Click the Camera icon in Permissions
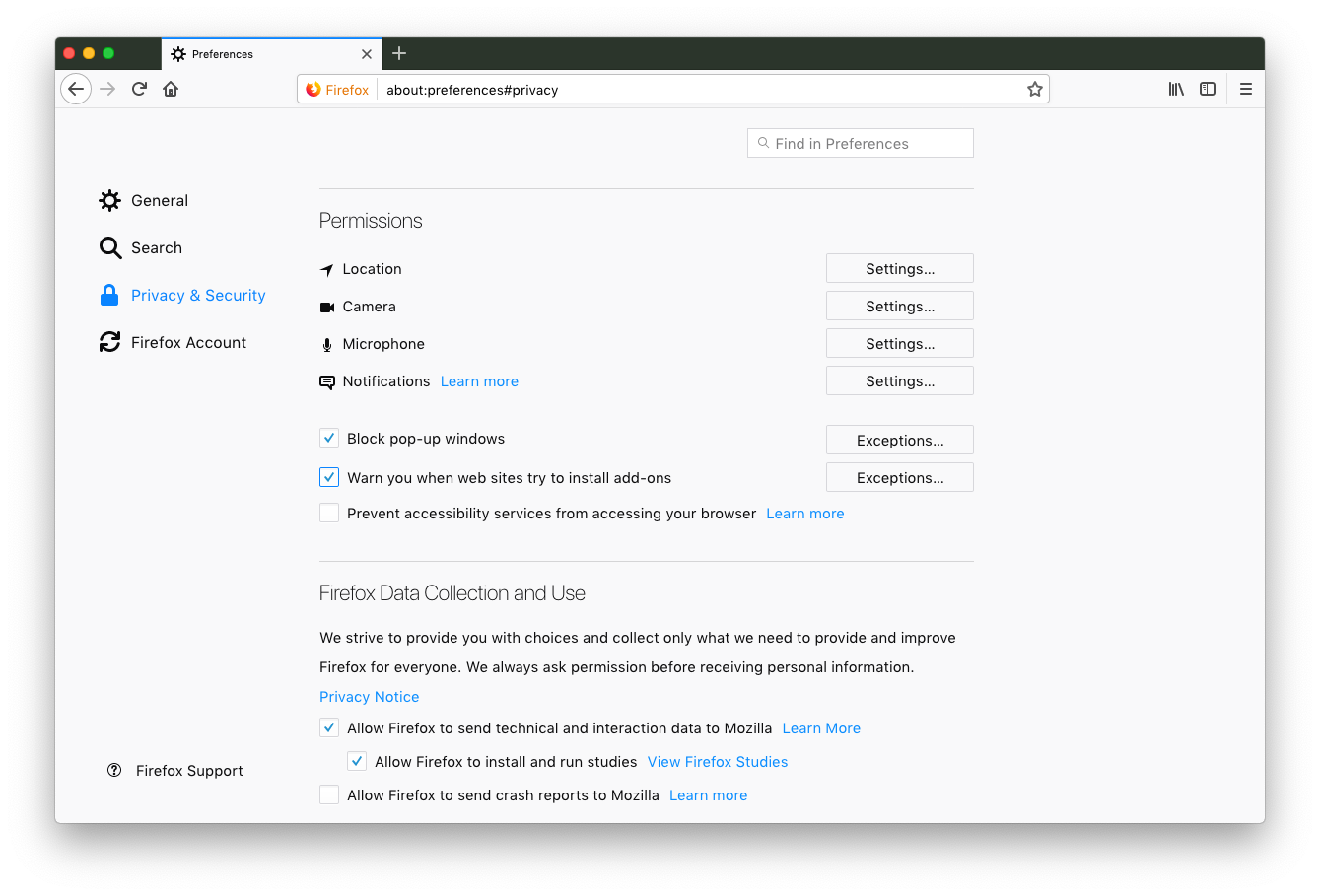 pos(327,308)
